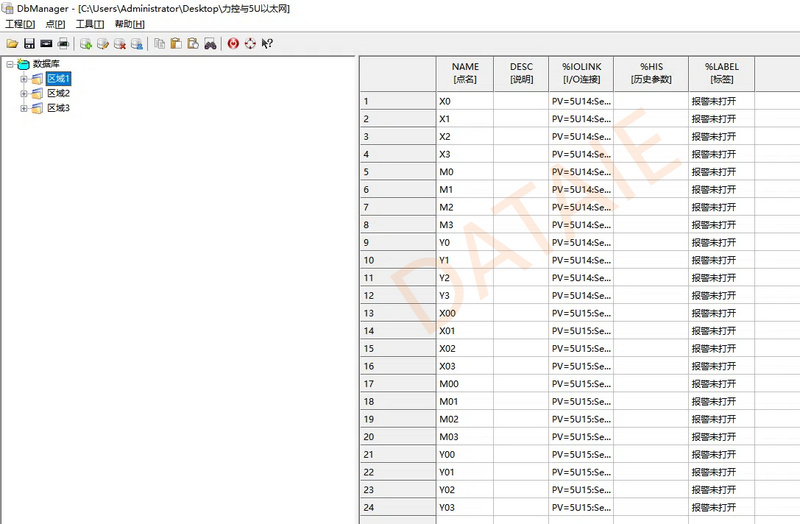Collapse the 数据库 tree root node
The image size is (800, 524).
(x=10, y=64)
